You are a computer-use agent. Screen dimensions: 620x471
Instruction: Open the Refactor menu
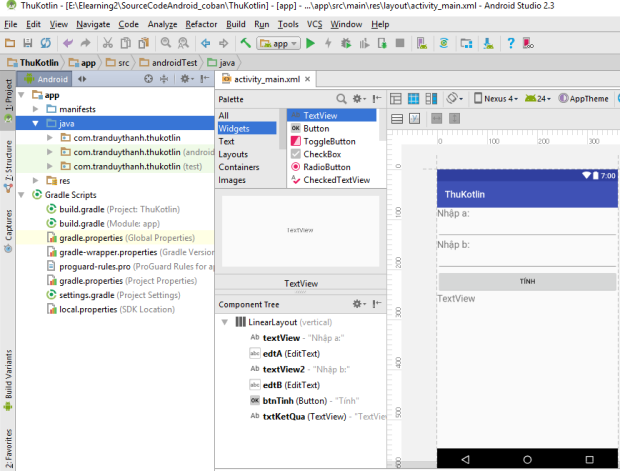tap(201, 24)
